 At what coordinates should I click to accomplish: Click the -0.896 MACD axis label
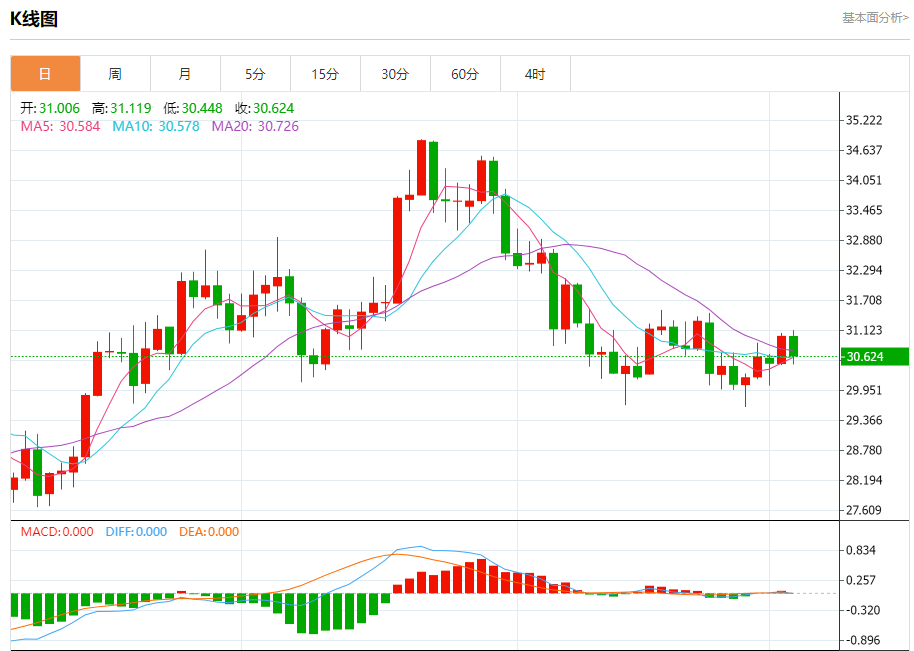pyautogui.click(x=862, y=641)
